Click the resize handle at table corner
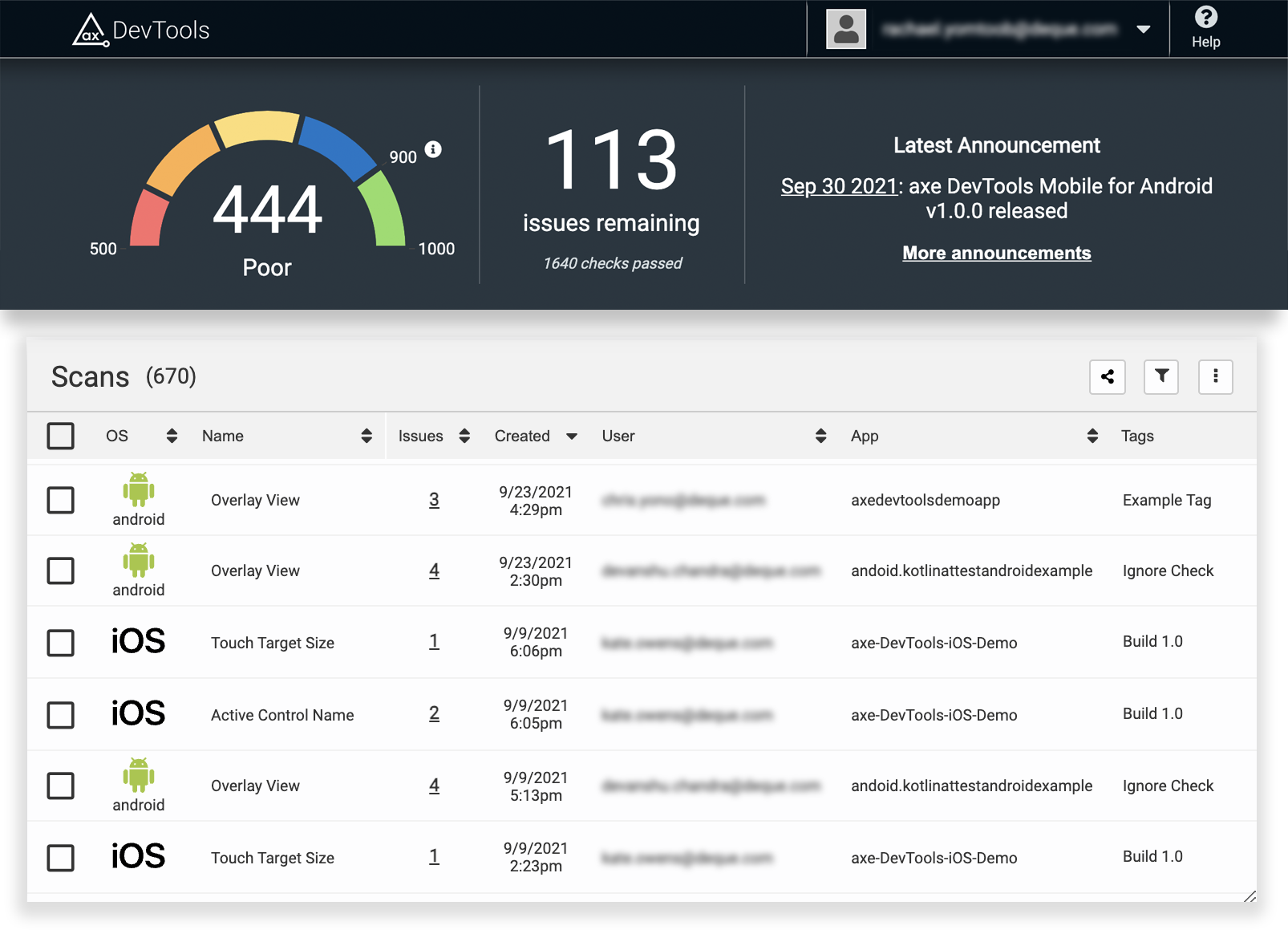This screenshot has height=934, width=1288. 1249,895
